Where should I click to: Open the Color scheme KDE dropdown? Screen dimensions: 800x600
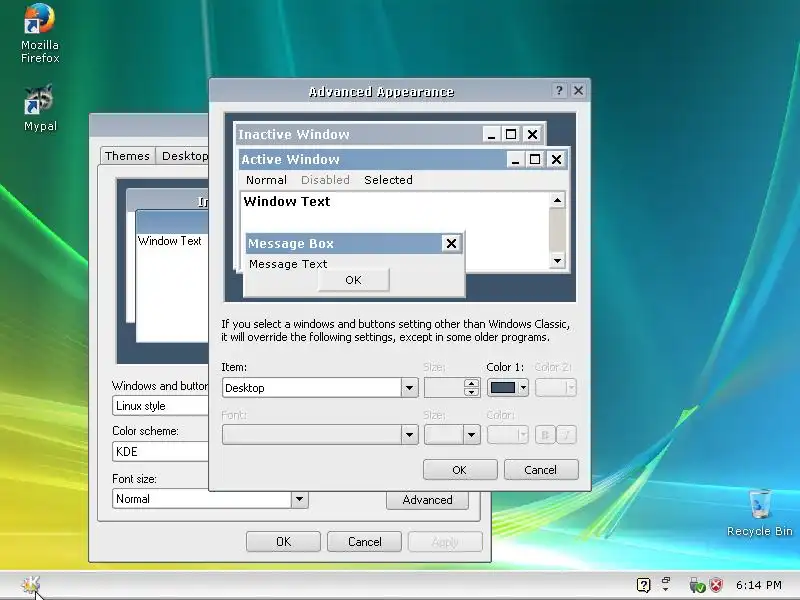click(160, 452)
